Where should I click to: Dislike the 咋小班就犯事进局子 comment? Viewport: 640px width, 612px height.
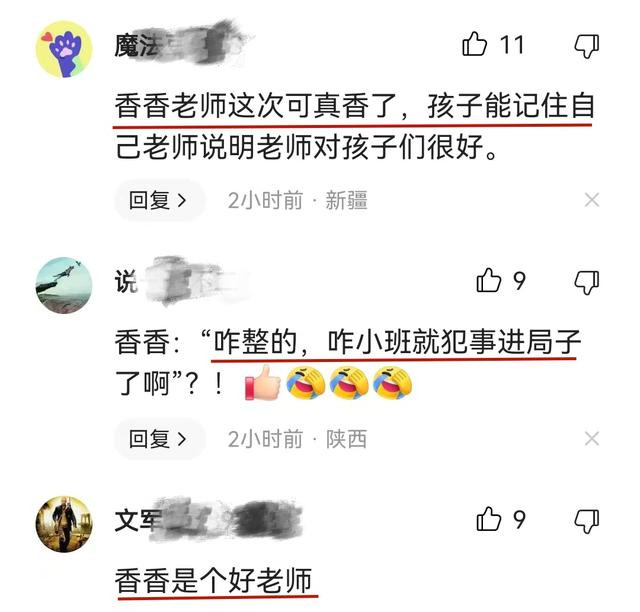(587, 282)
